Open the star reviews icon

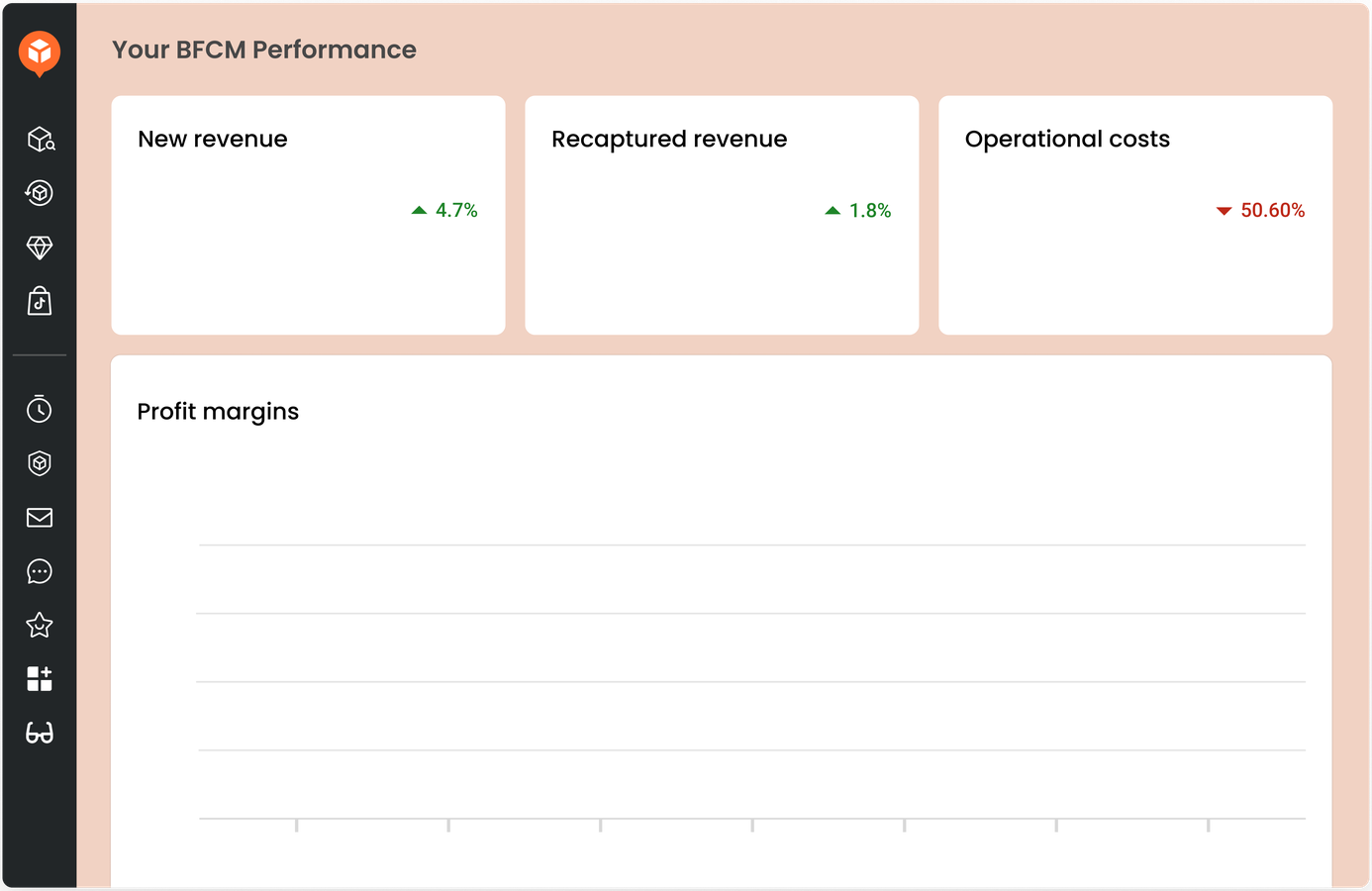(x=40, y=626)
